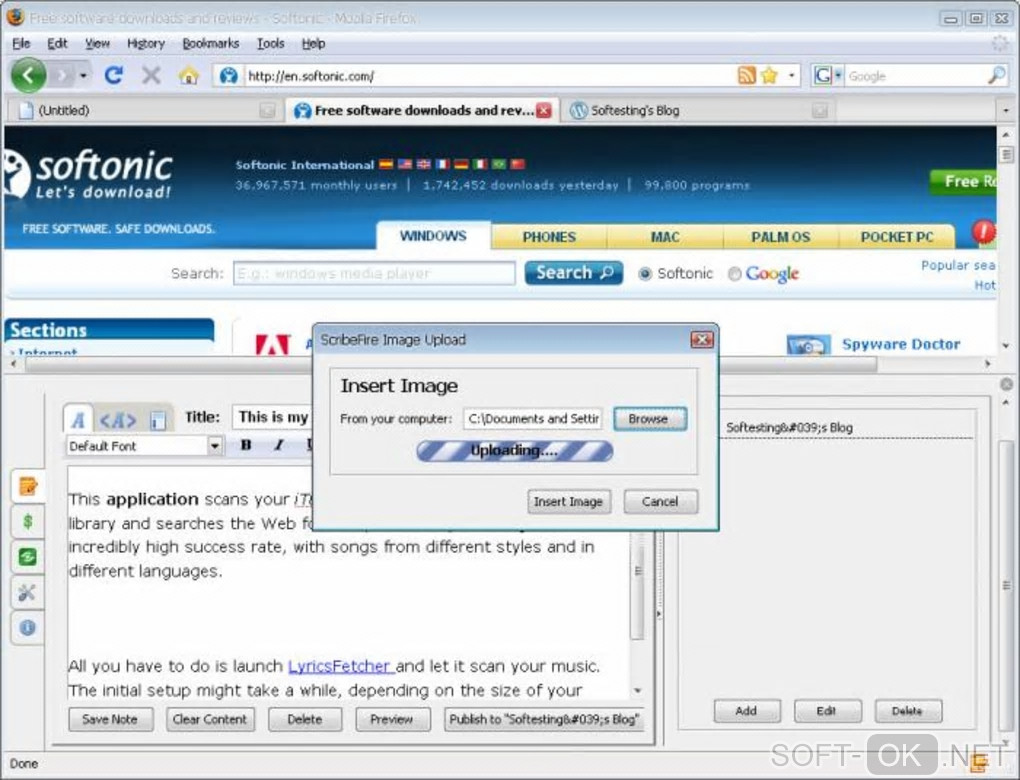The height and width of the screenshot is (780, 1020).
Task: Switch to the (Untitled) tab
Action: [x=146, y=111]
